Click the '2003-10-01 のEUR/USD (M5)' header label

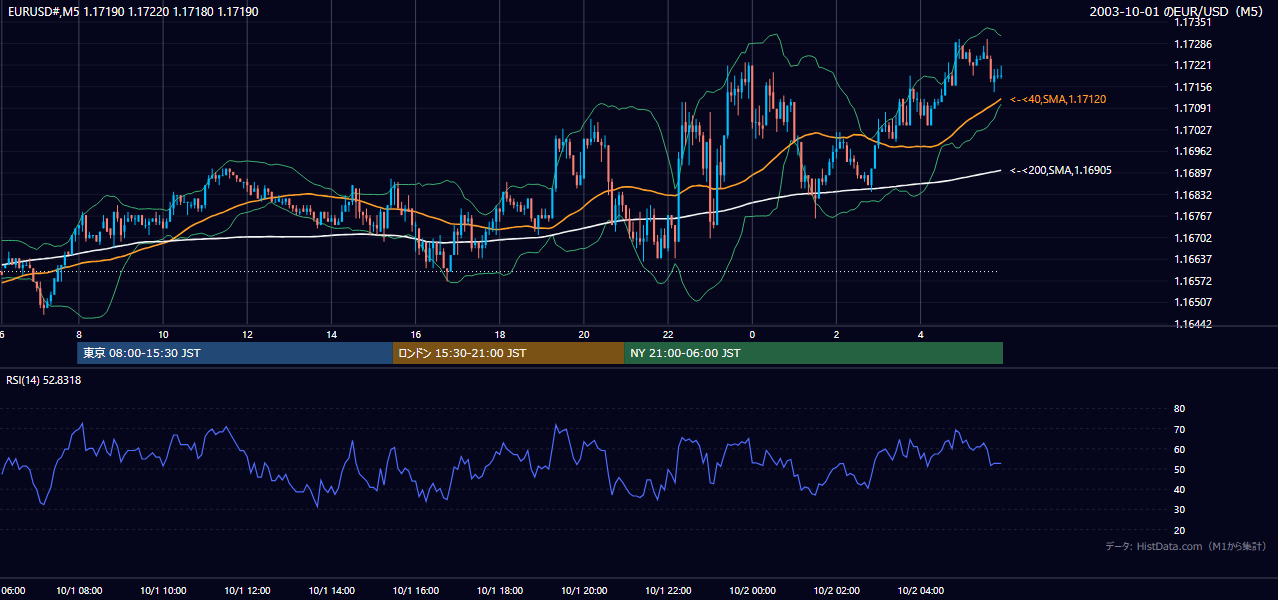1179,11
